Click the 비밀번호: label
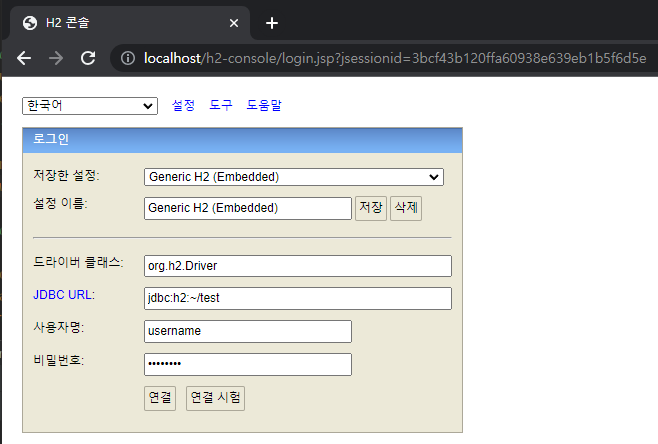The height and width of the screenshot is (444, 658). click(59, 360)
